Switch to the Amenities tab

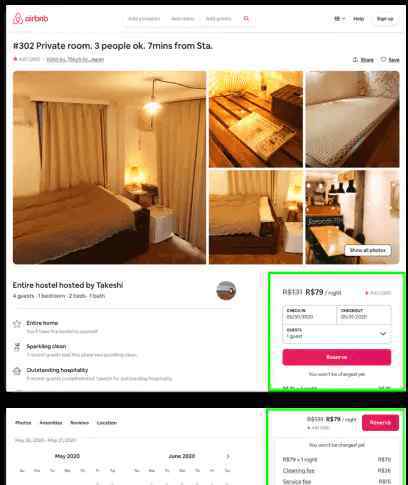[x=51, y=423]
